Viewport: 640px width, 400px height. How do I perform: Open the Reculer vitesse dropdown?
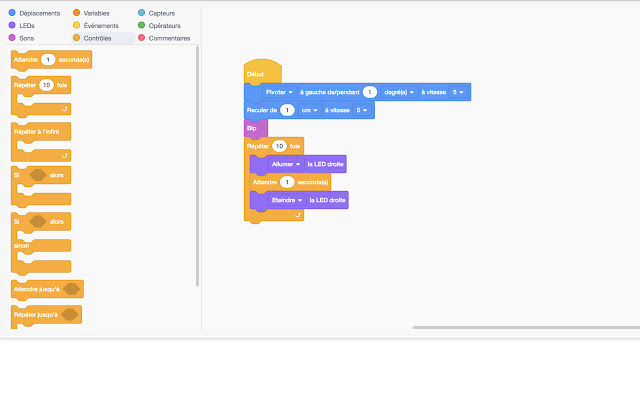point(361,110)
